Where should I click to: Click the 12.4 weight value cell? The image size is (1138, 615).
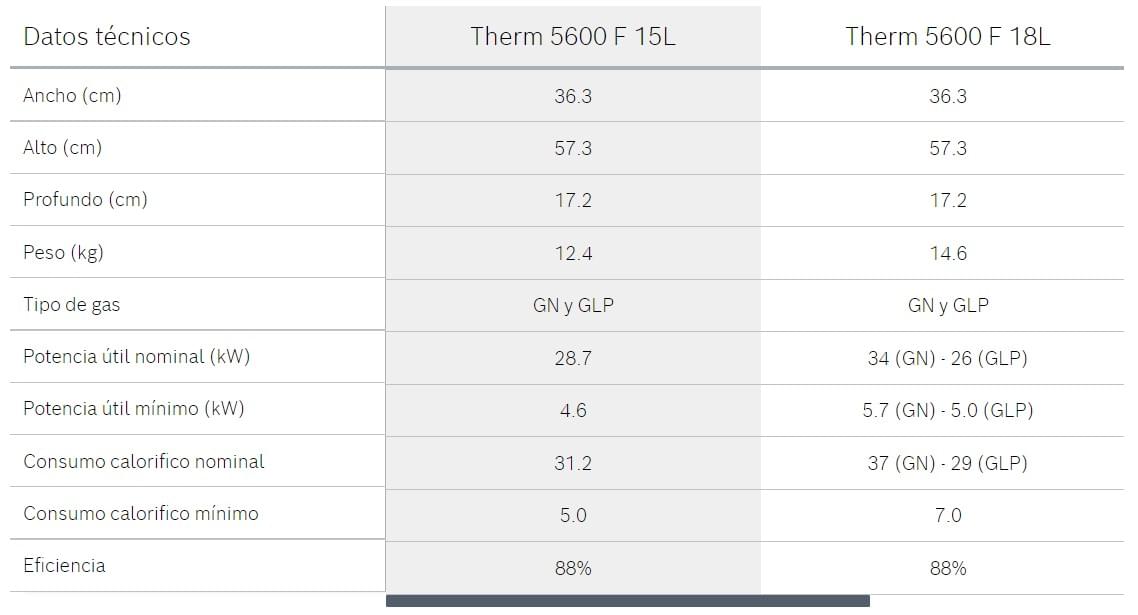click(x=573, y=254)
